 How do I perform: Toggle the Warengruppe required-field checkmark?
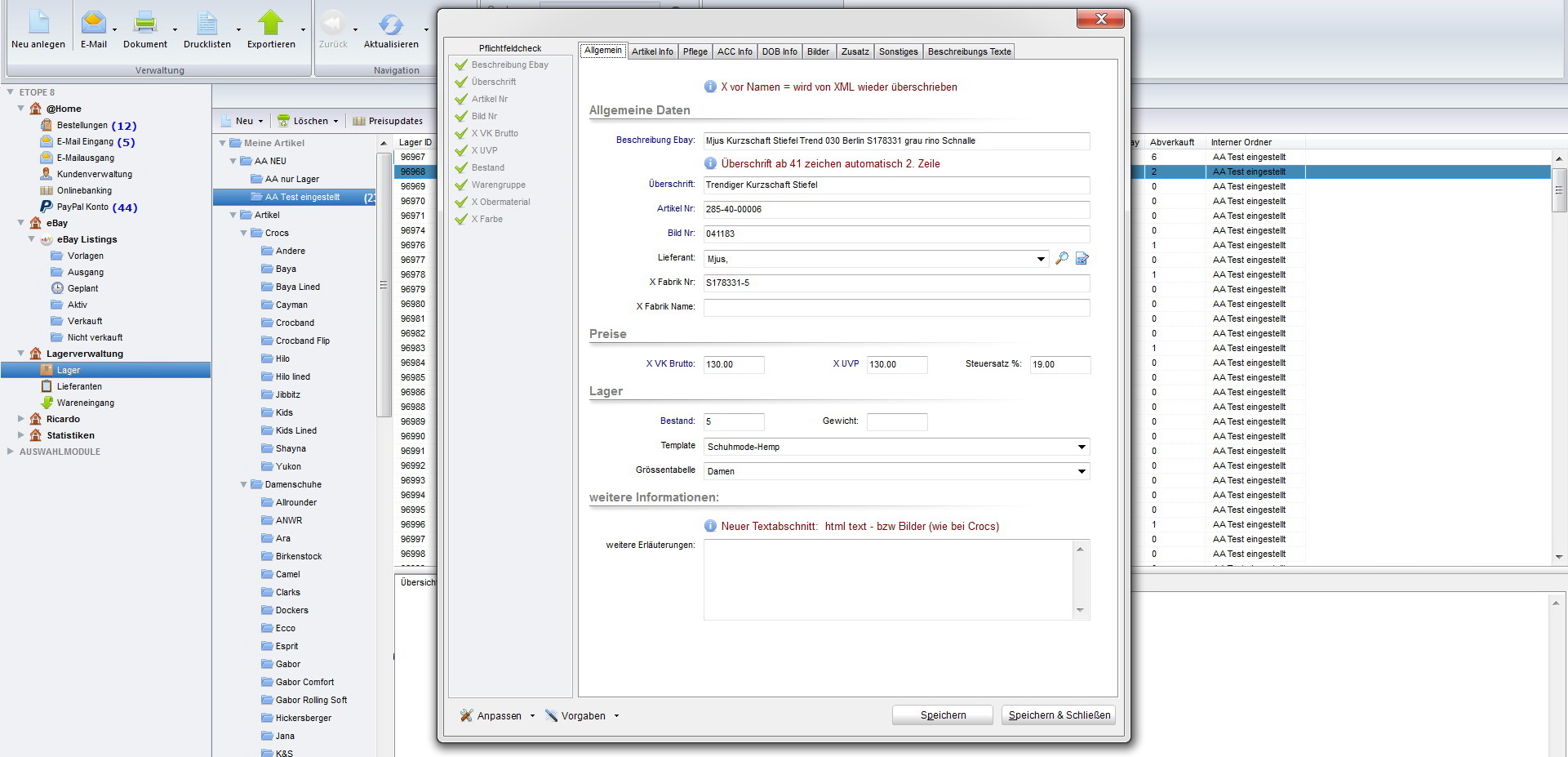coord(461,185)
